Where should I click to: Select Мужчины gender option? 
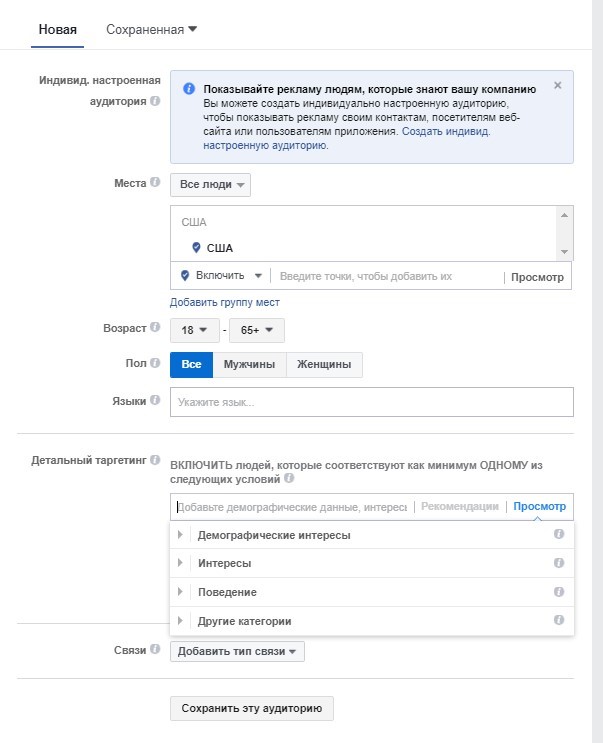click(249, 364)
